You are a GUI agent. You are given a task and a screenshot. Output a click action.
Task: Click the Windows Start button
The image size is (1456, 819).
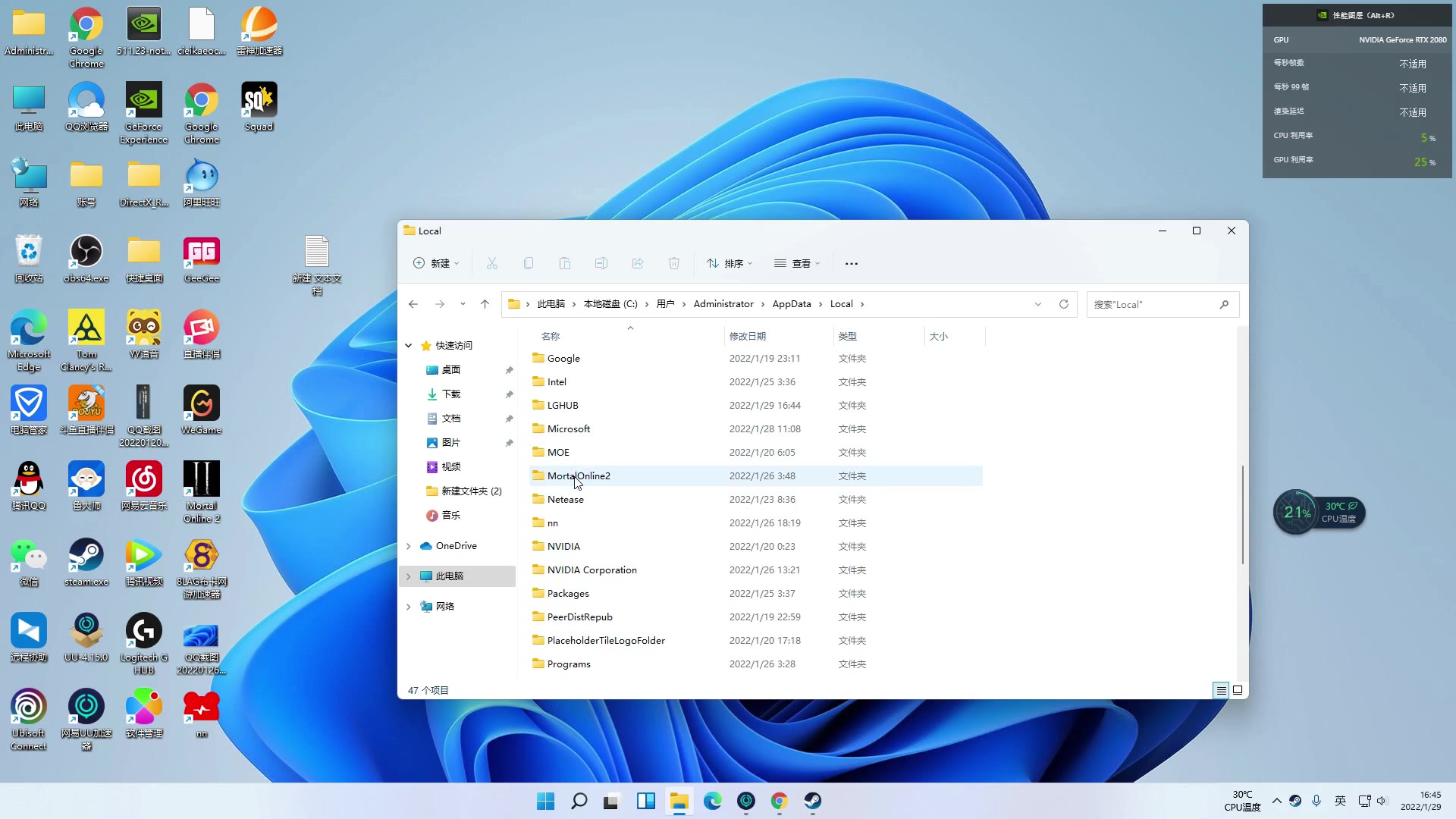(546, 801)
